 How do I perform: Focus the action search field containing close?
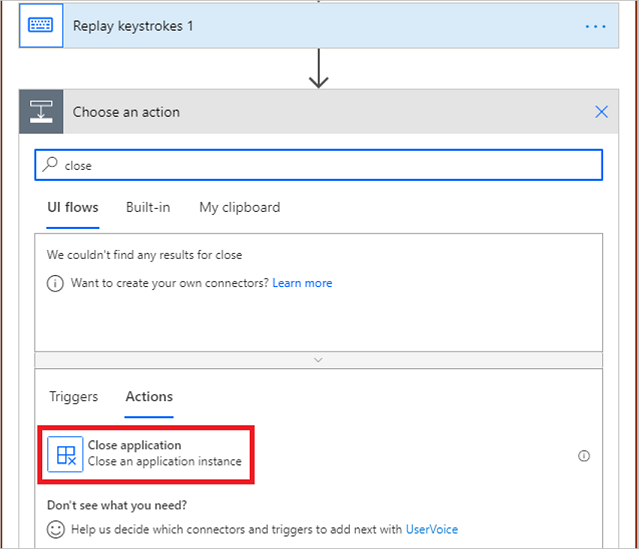pyautogui.click(x=318, y=165)
